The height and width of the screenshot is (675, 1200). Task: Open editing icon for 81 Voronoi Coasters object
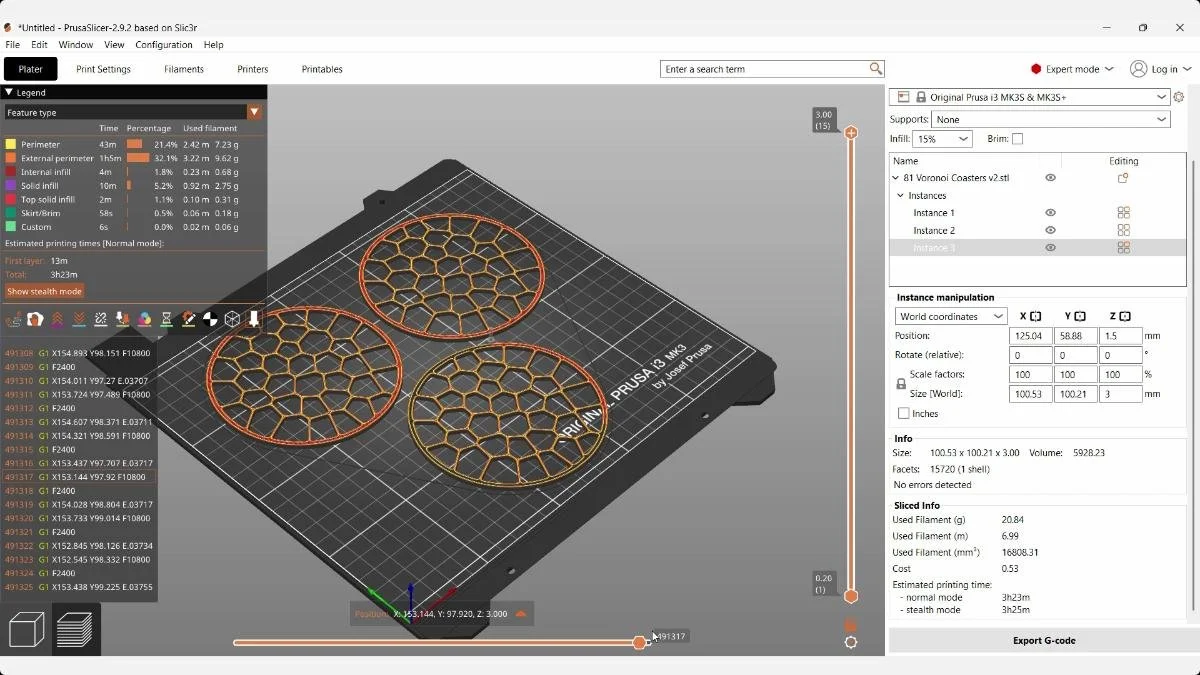point(1123,178)
